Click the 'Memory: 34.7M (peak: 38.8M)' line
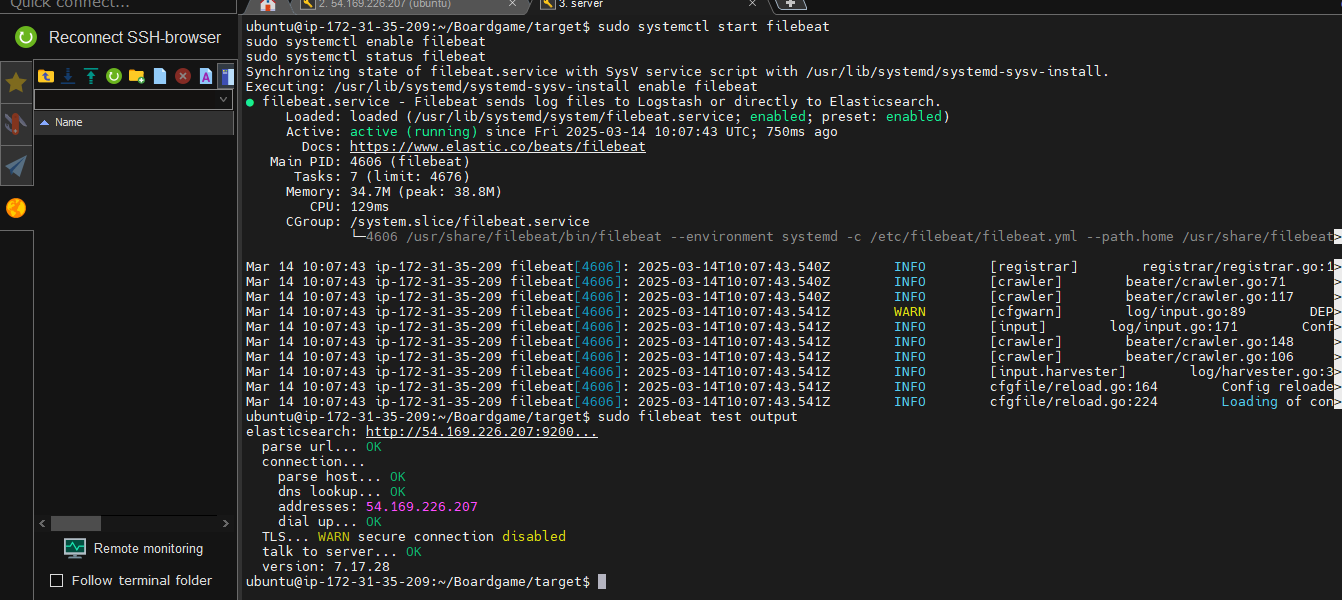 click(394, 192)
